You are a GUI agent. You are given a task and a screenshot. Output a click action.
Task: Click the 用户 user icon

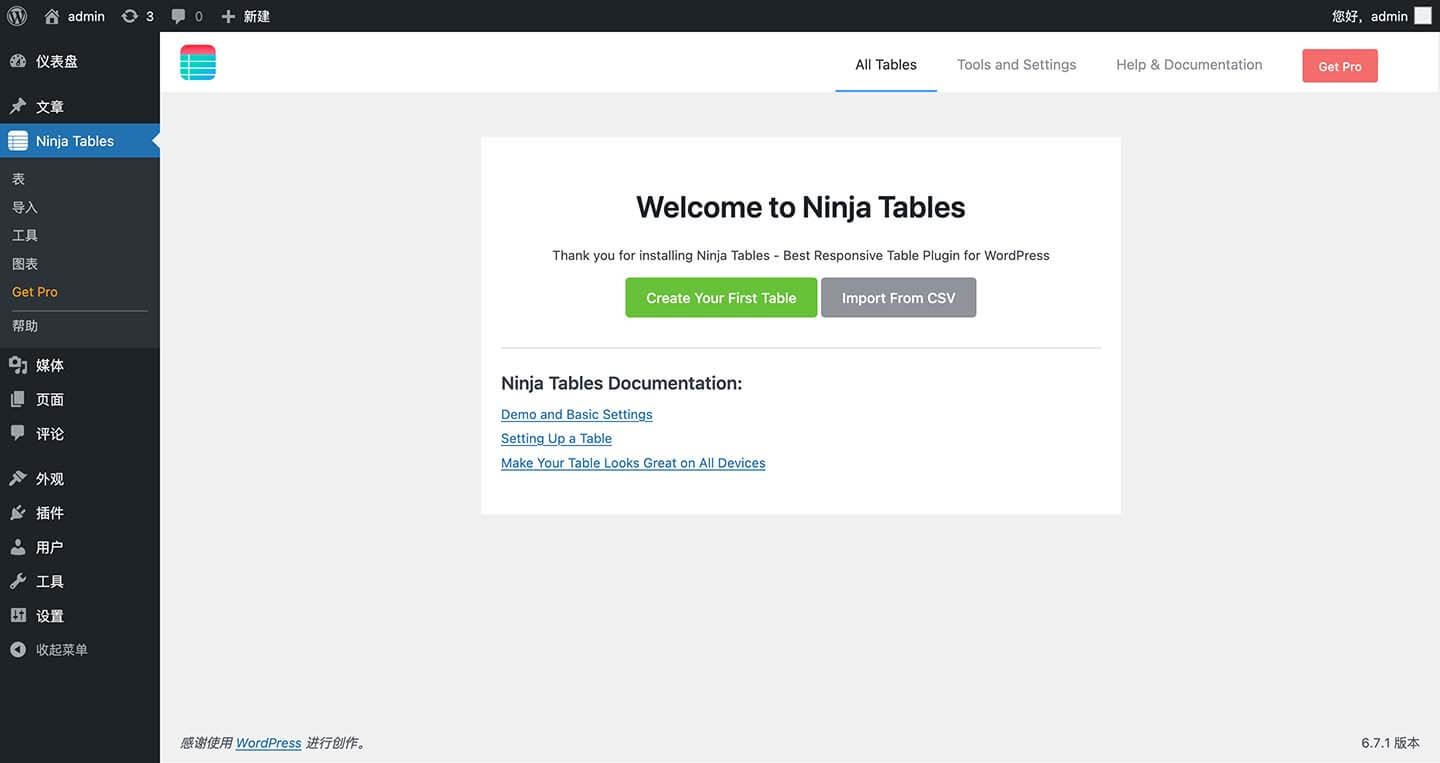click(x=18, y=547)
